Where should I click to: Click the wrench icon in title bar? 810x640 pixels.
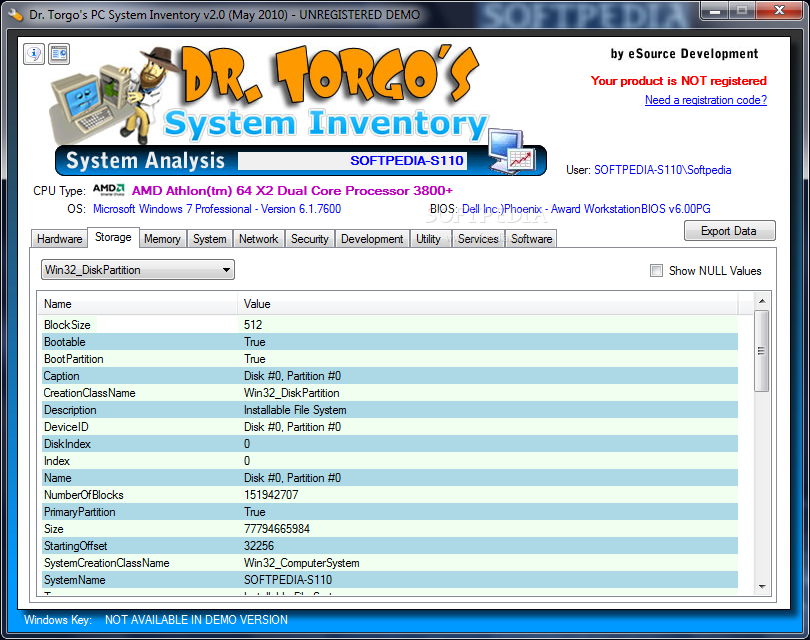coord(15,14)
